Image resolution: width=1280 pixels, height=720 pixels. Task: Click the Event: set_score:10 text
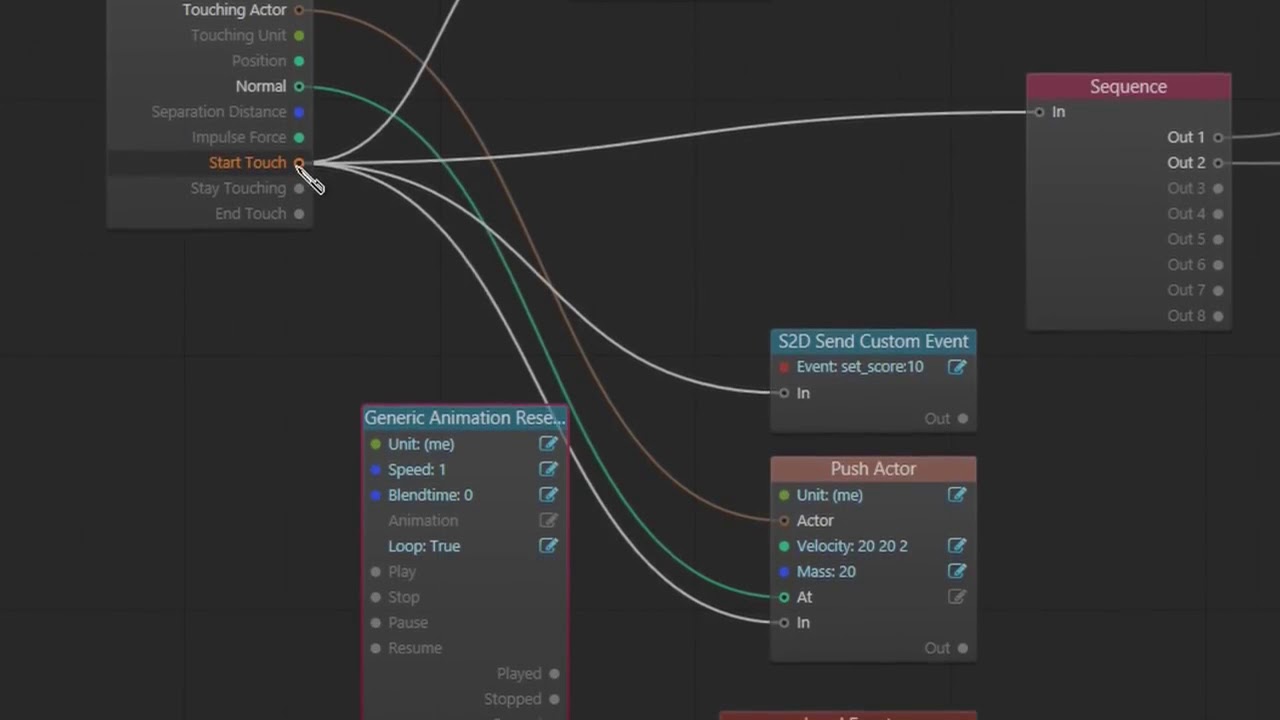pyautogui.click(x=860, y=367)
